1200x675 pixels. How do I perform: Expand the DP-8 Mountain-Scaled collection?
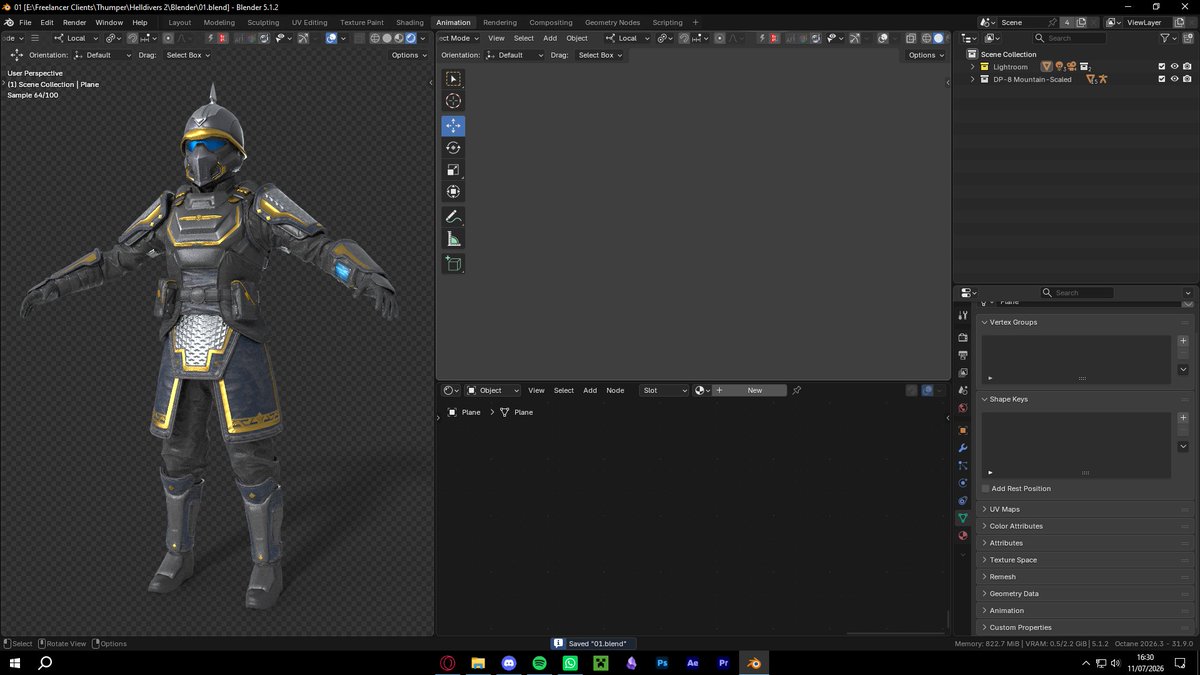972,79
